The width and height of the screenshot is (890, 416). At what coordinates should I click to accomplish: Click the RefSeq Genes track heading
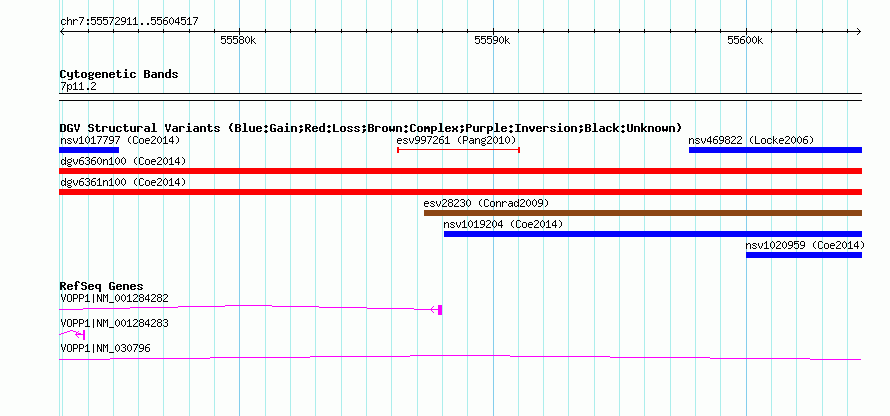click(x=102, y=286)
